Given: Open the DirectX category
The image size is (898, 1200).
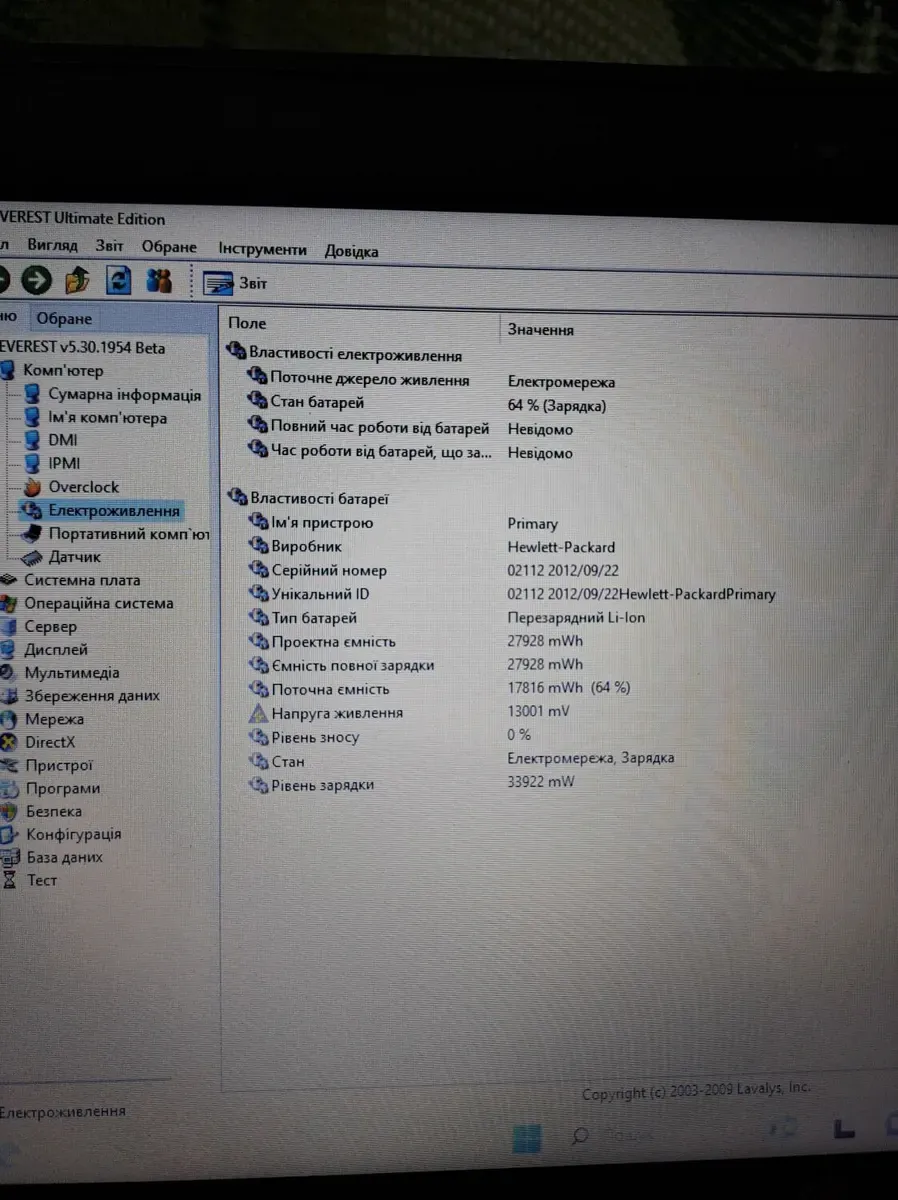Looking at the screenshot, I should 49,742.
